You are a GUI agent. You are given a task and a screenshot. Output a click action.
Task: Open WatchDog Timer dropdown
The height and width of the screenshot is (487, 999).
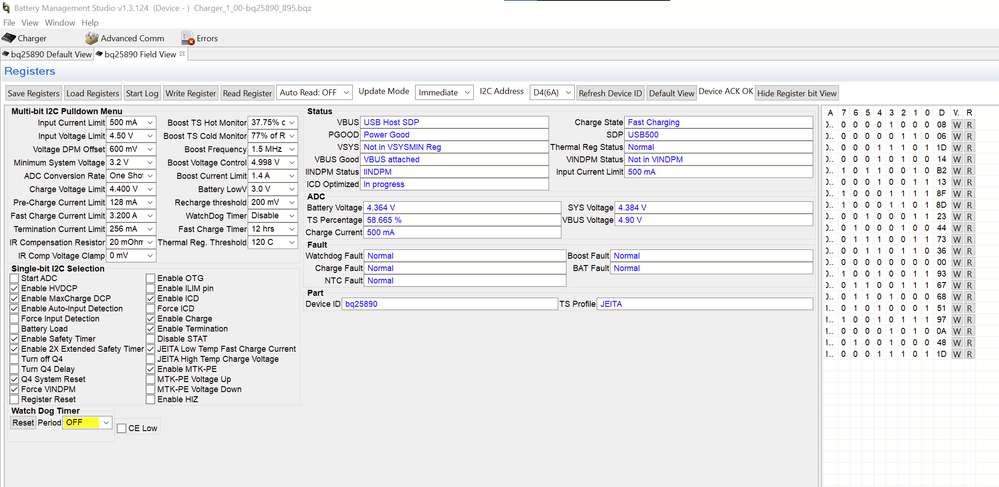click(x=273, y=216)
